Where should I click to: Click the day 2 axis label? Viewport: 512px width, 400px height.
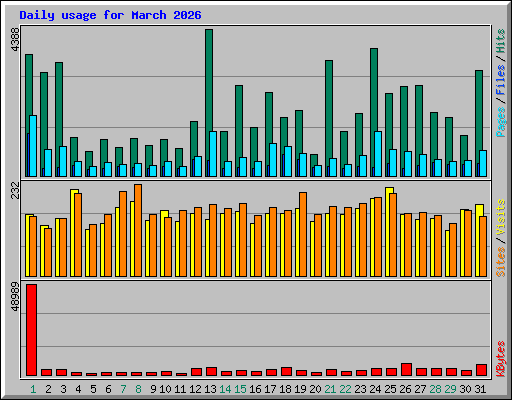point(48,389)
